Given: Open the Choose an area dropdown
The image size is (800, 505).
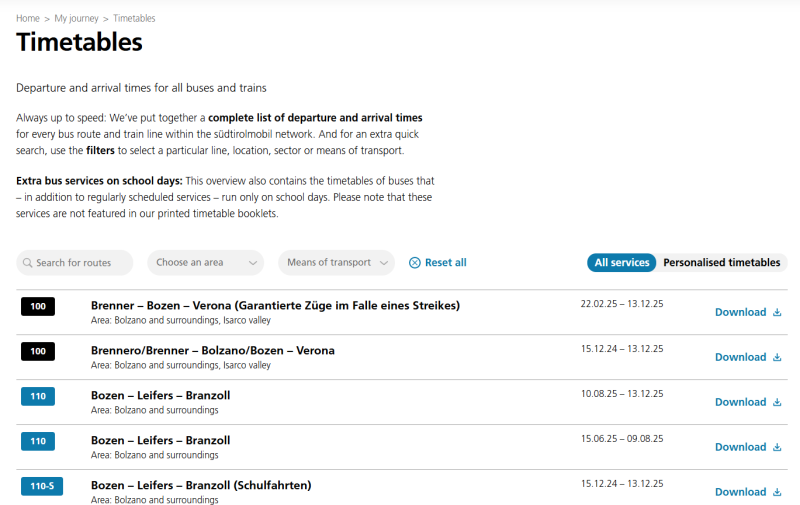Looking at the screenshot, I should [x=205, y=263].
